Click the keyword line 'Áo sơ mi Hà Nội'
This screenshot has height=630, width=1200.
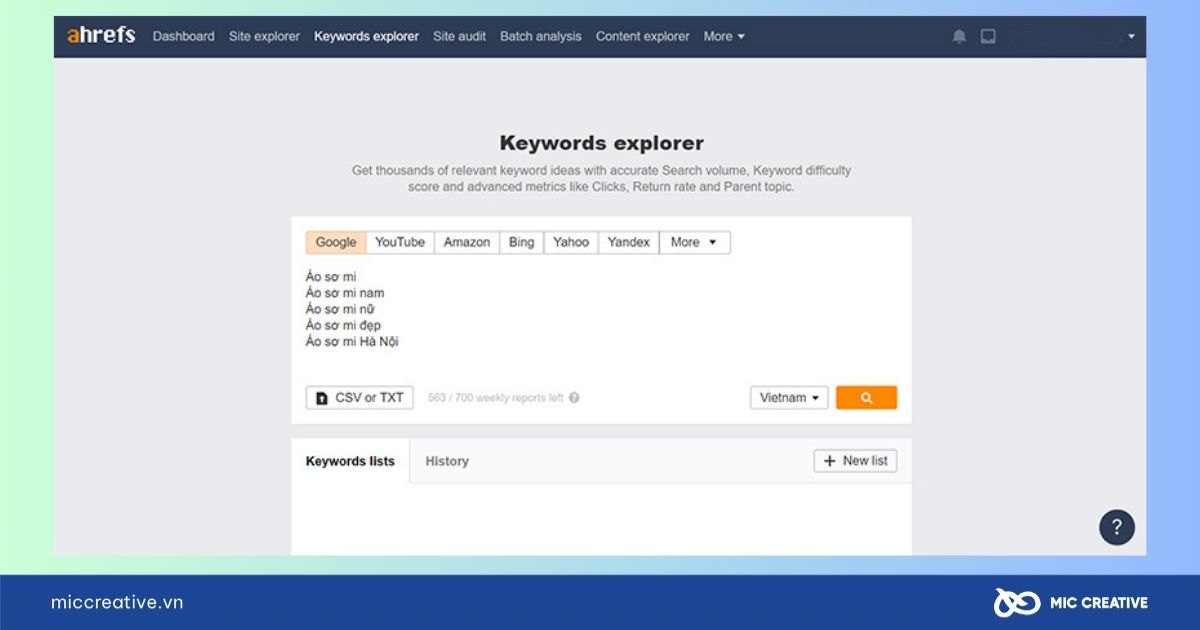(x=352, y=341)
